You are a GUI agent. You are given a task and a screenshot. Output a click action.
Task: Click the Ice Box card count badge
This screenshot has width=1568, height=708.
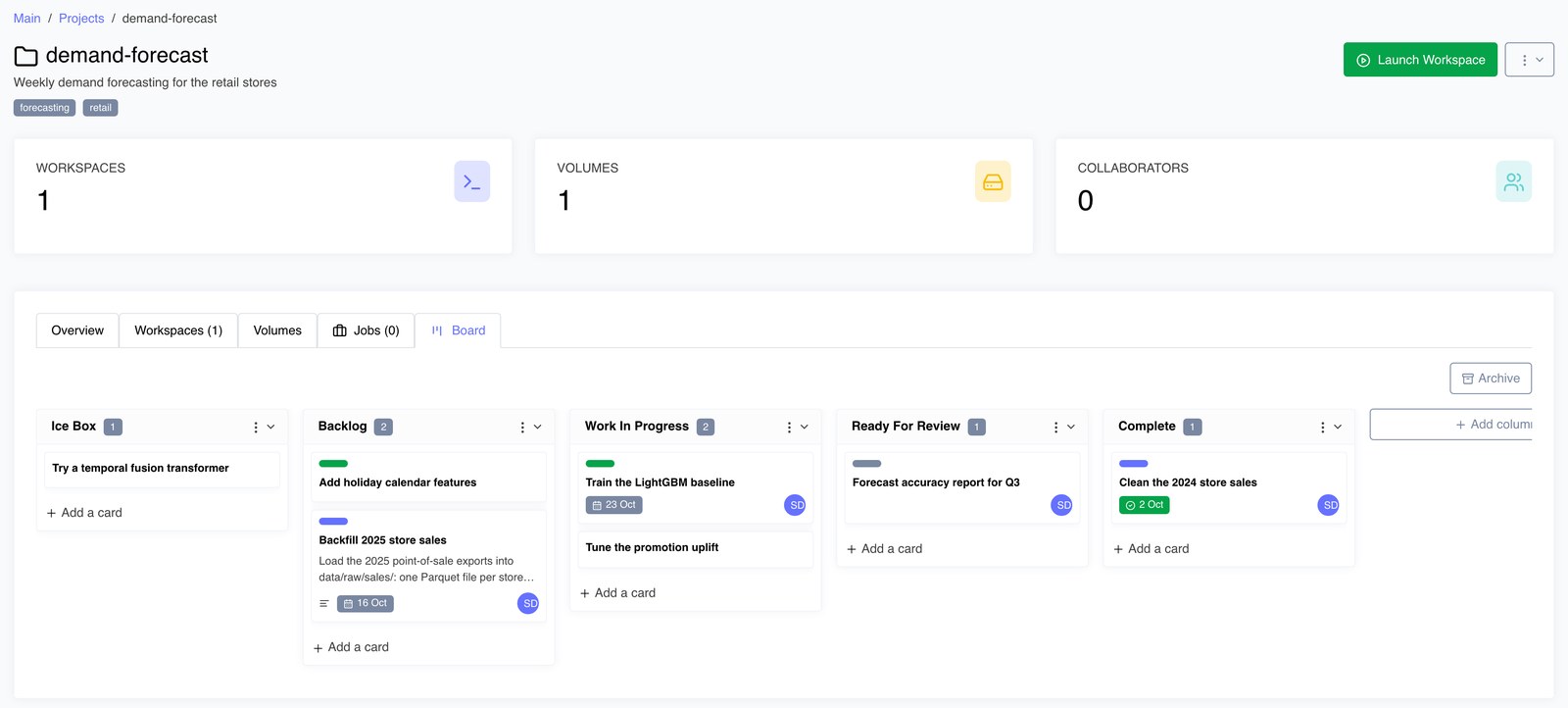pyautogui.click(x=113, y=427)
